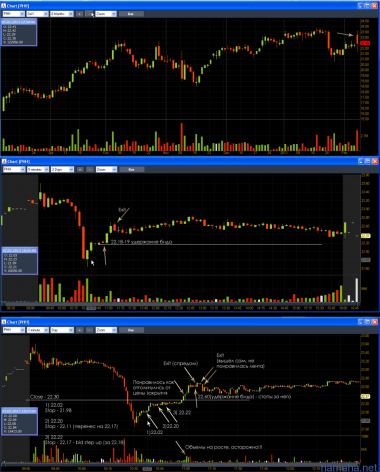Image resolution: width=380 pixels, height=472 pixels.
Task: Maximize the 5-minute chart window
Action: click(x=368, y=161)
